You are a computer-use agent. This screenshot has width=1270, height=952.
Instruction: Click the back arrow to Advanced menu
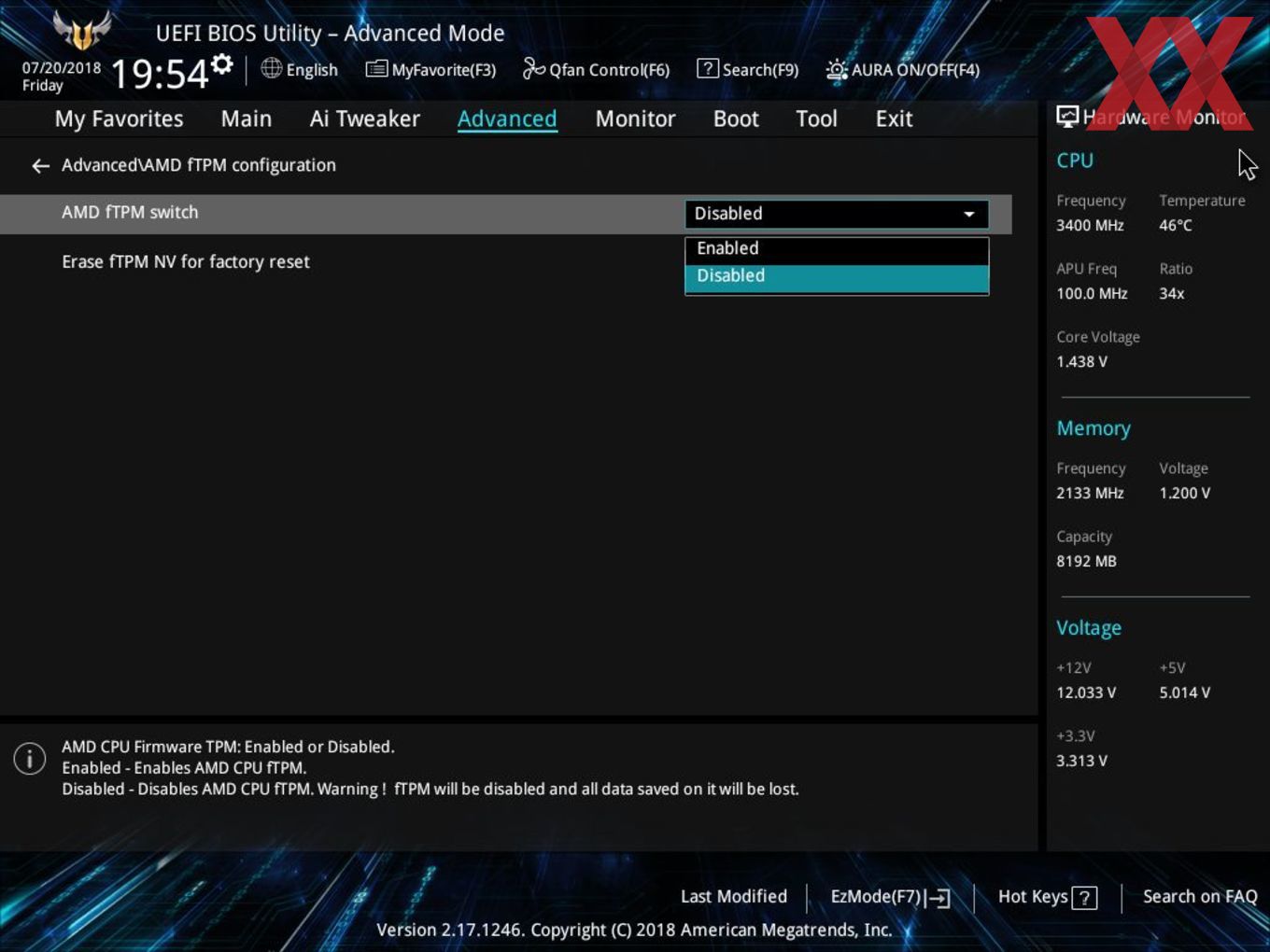click(40, 166)
